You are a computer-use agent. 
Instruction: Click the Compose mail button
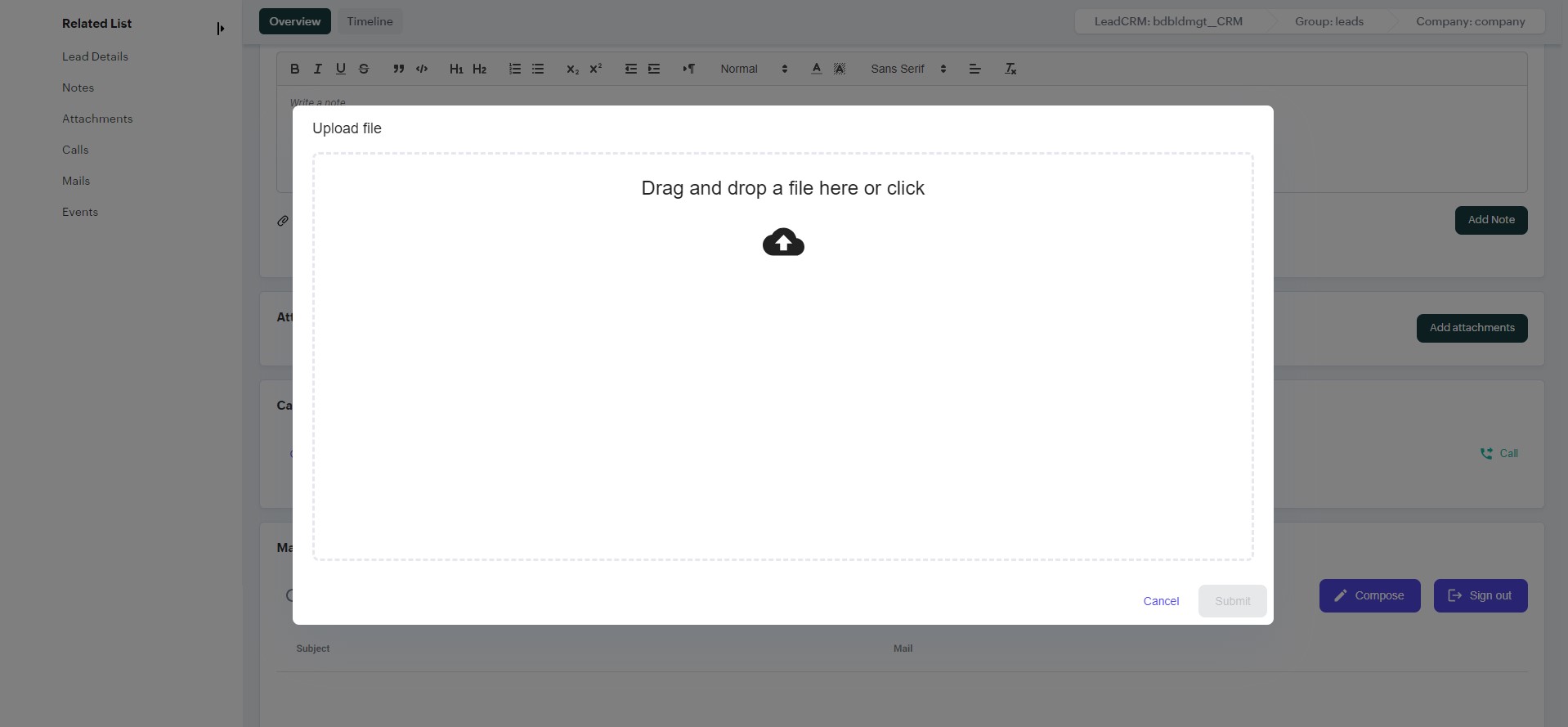[x=1370, y=595]
